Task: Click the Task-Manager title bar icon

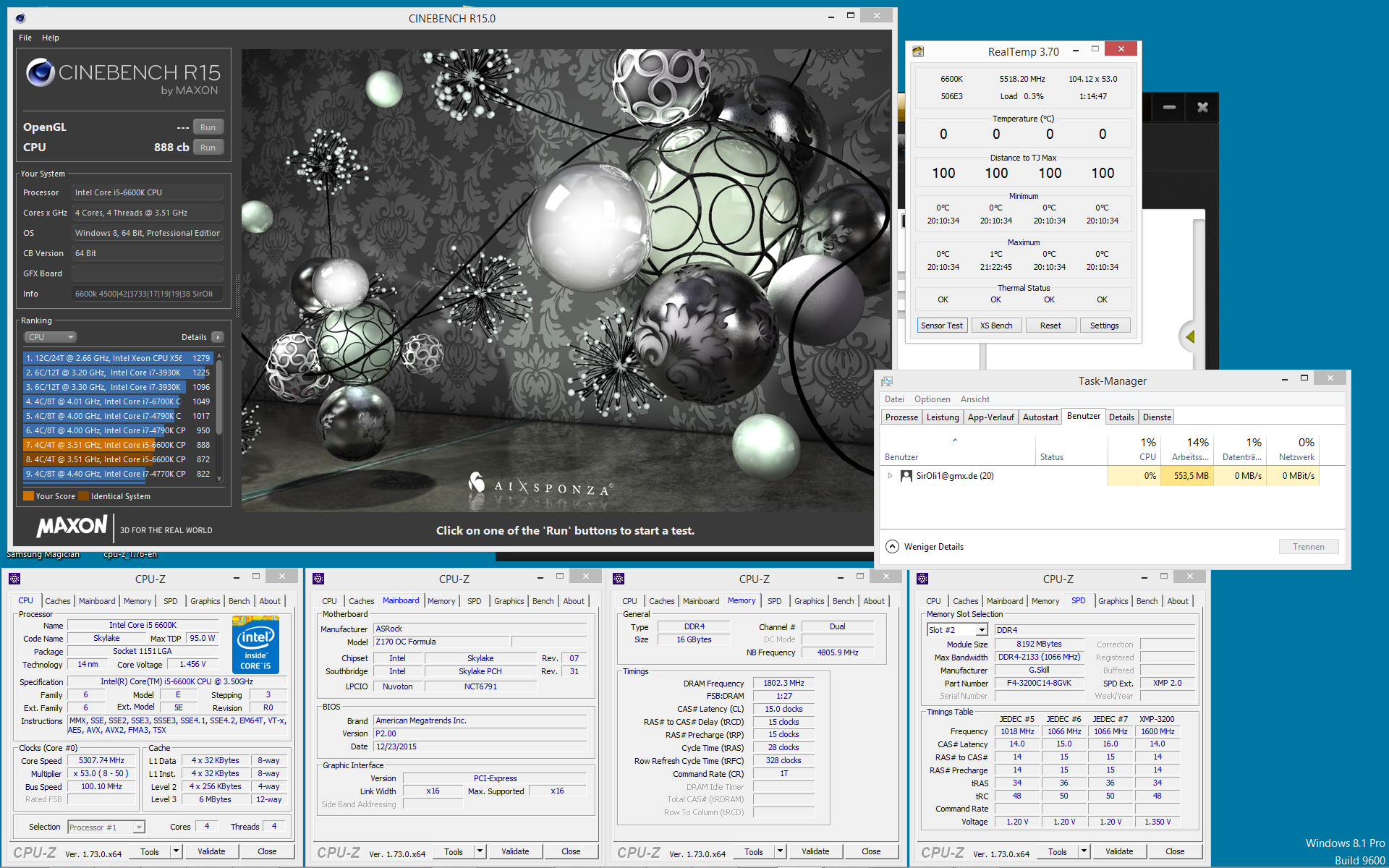Action: pos(887,380)
